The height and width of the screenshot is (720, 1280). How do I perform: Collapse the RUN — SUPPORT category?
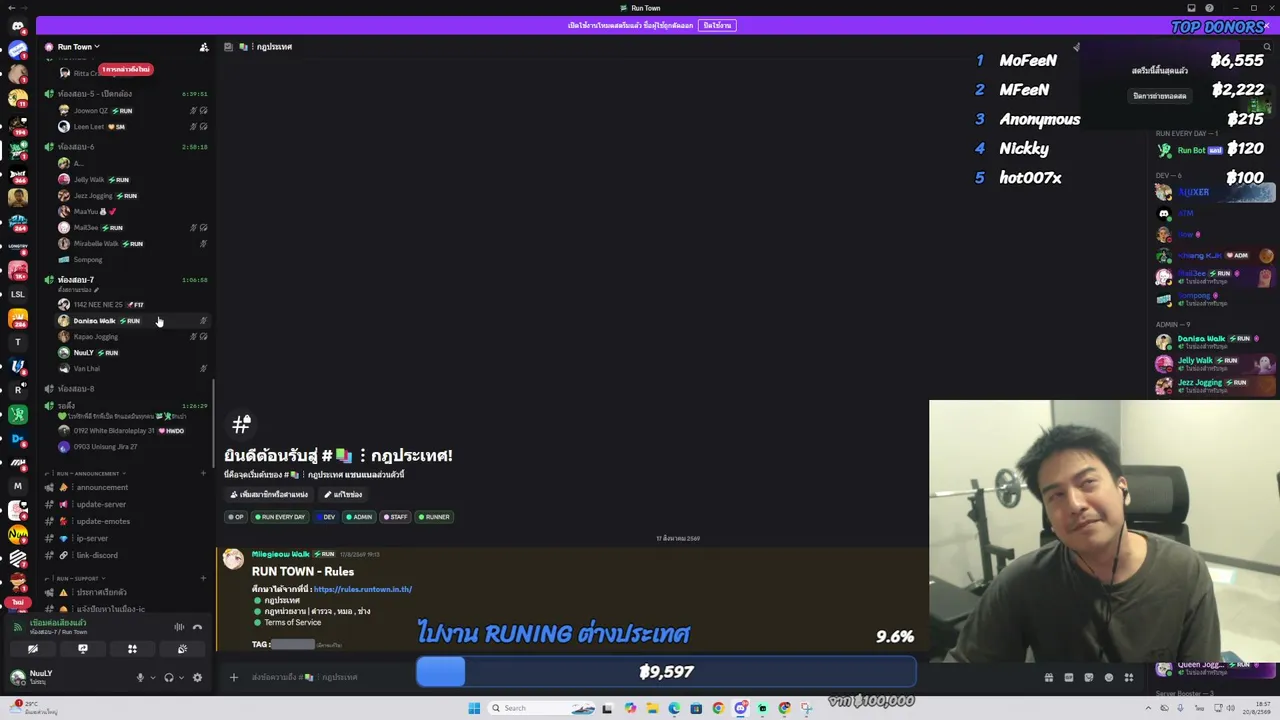click(x=77, y=578)
